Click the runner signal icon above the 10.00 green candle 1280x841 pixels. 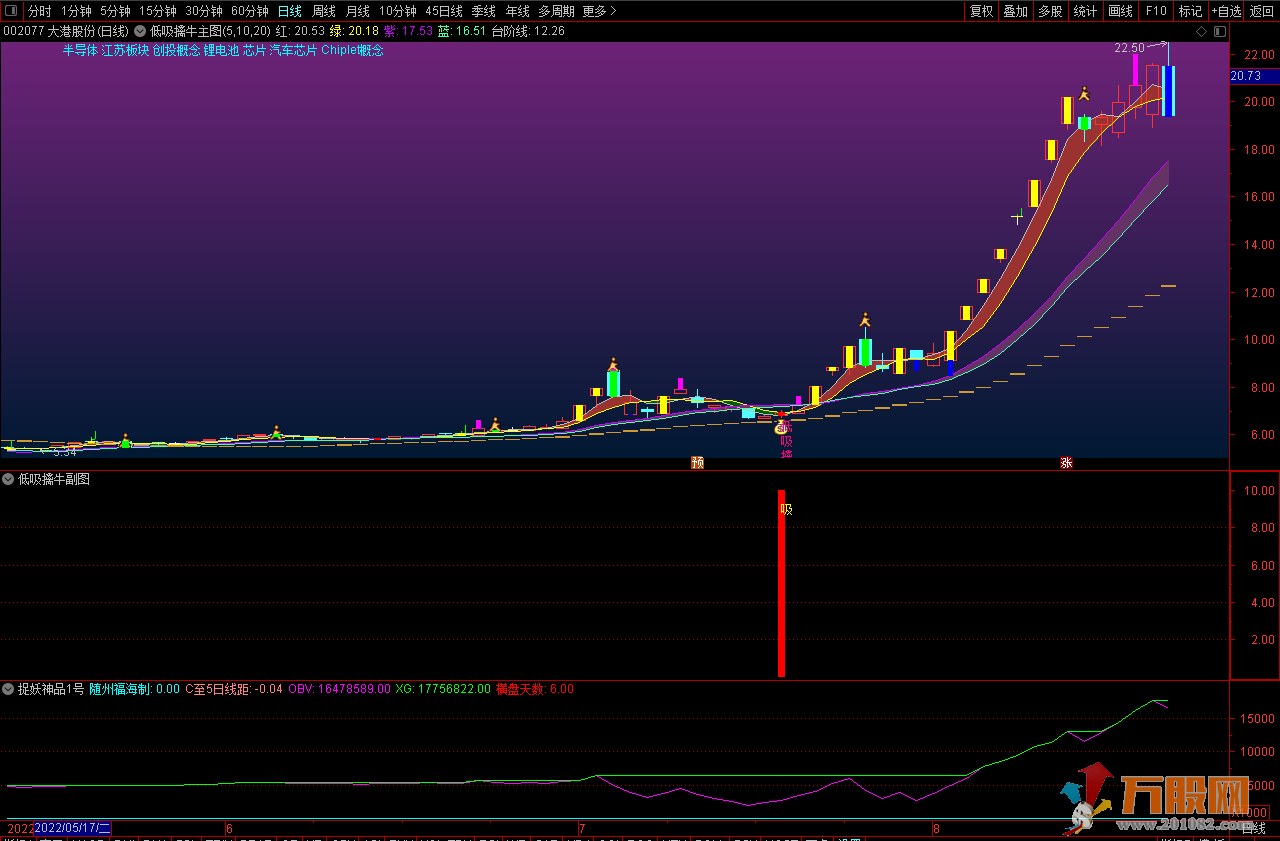pyautogui.click(x=864, y=320)
